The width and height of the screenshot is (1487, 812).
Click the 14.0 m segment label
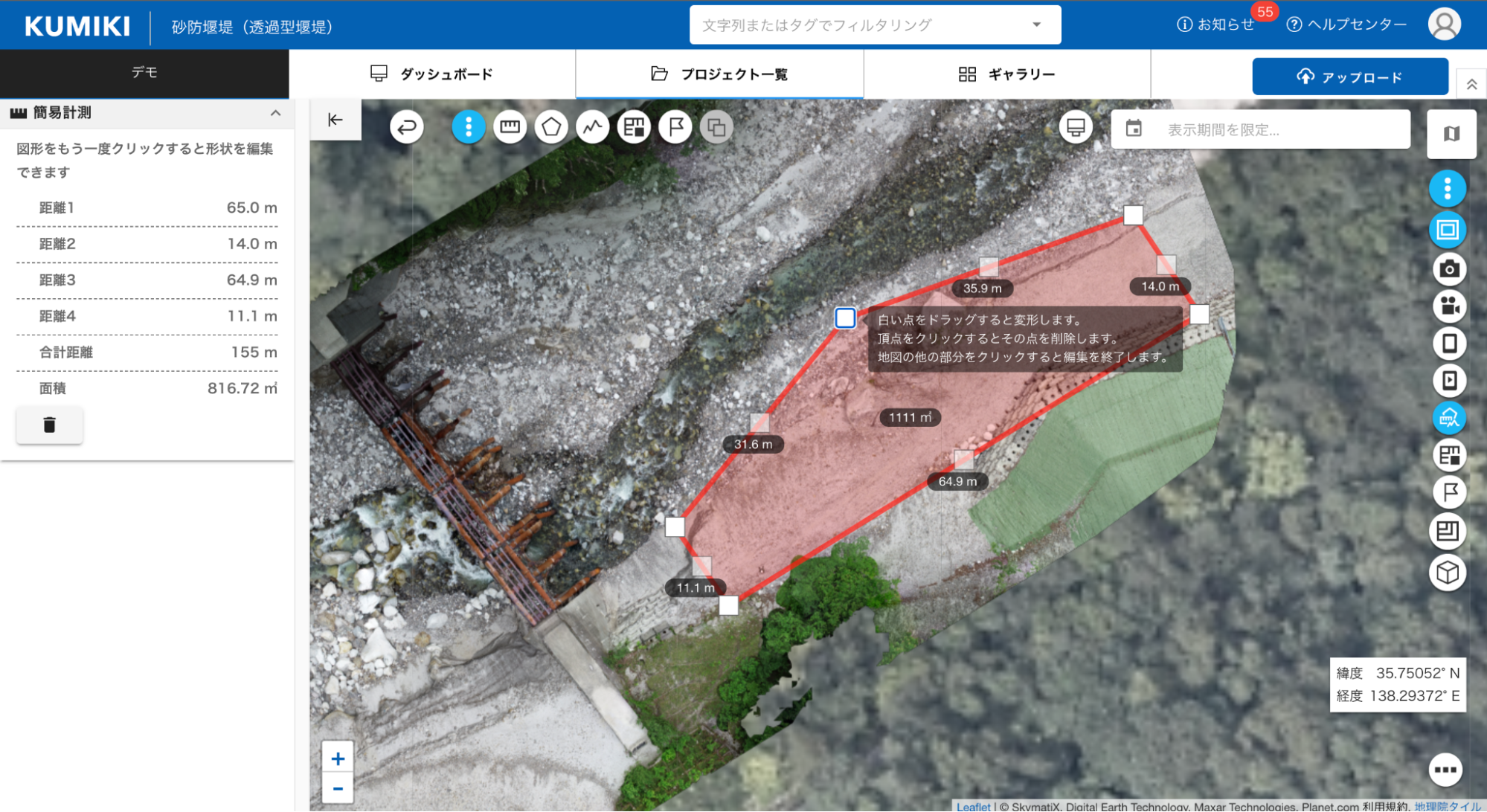[1160, 286]
